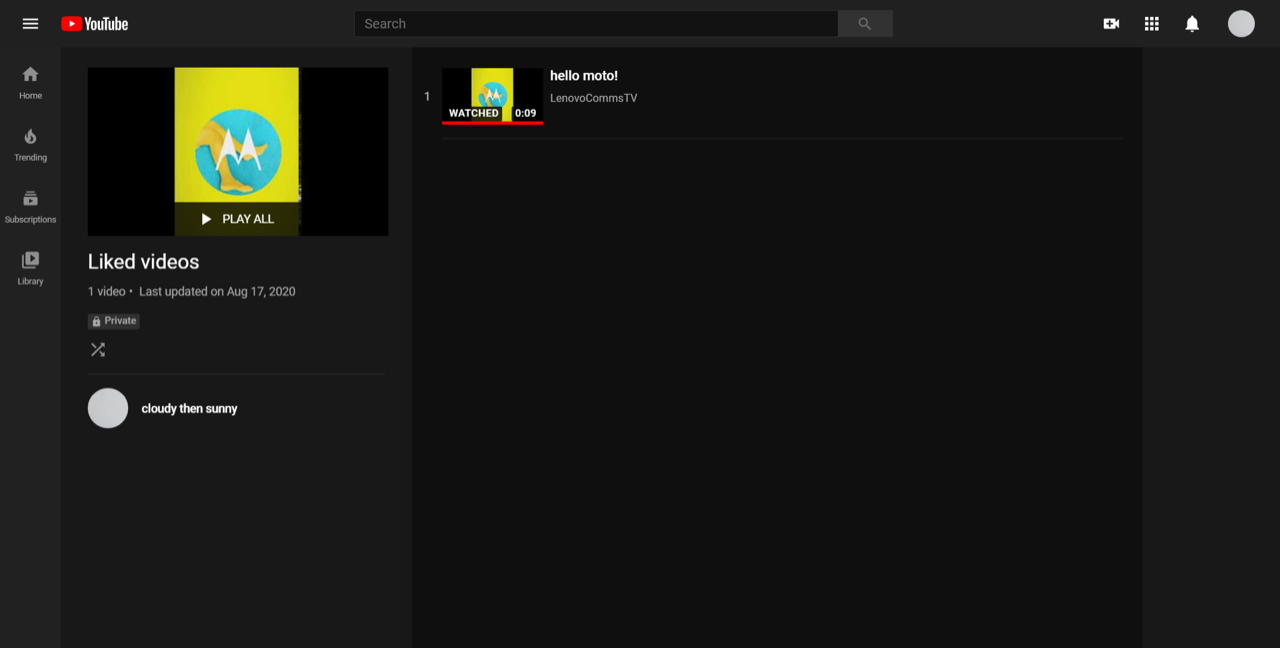Open Library in the sidebar
Screen dimensions: 1280x648
coord(30,269)
